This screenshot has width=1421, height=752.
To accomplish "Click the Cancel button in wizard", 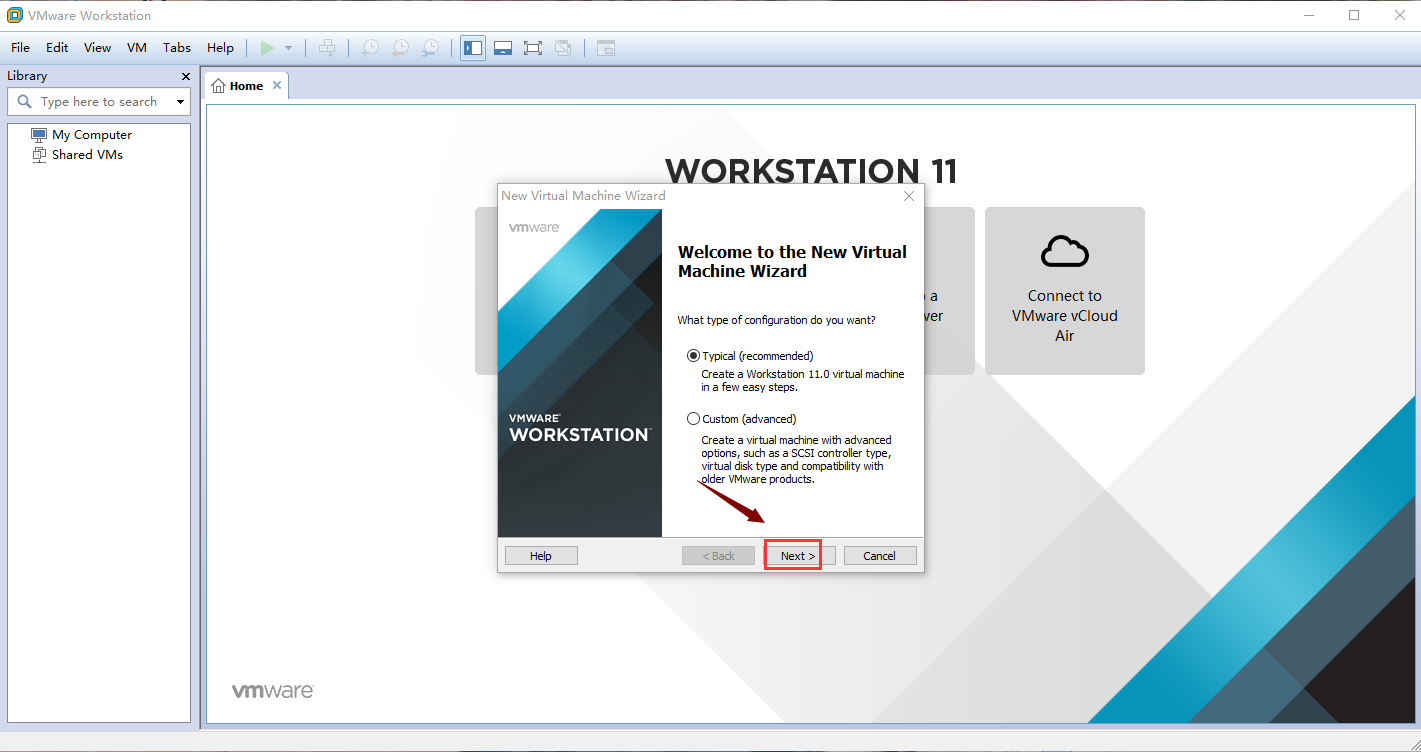I will coord(880,556).
